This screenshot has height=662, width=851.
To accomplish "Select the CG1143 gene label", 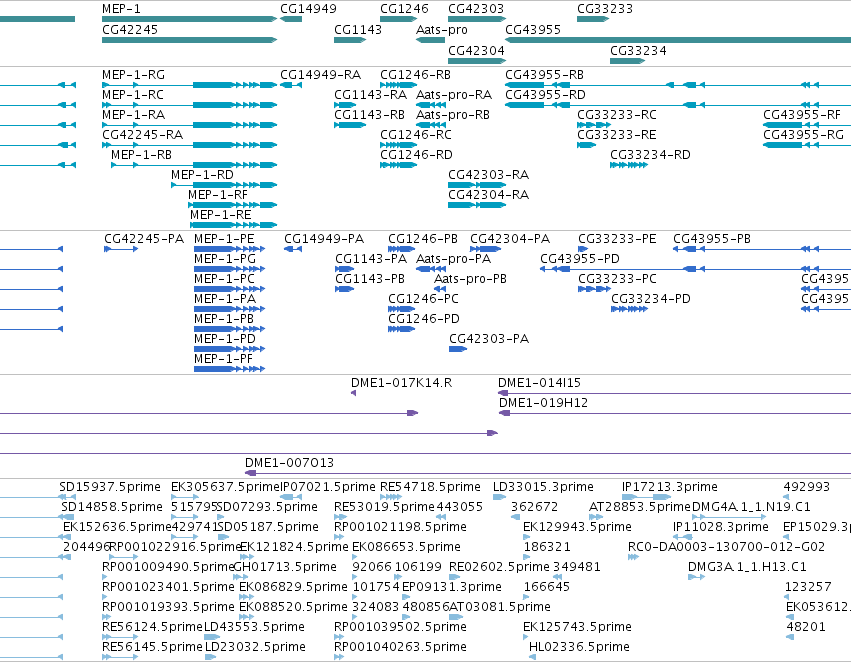I will [x=358, y=29].
